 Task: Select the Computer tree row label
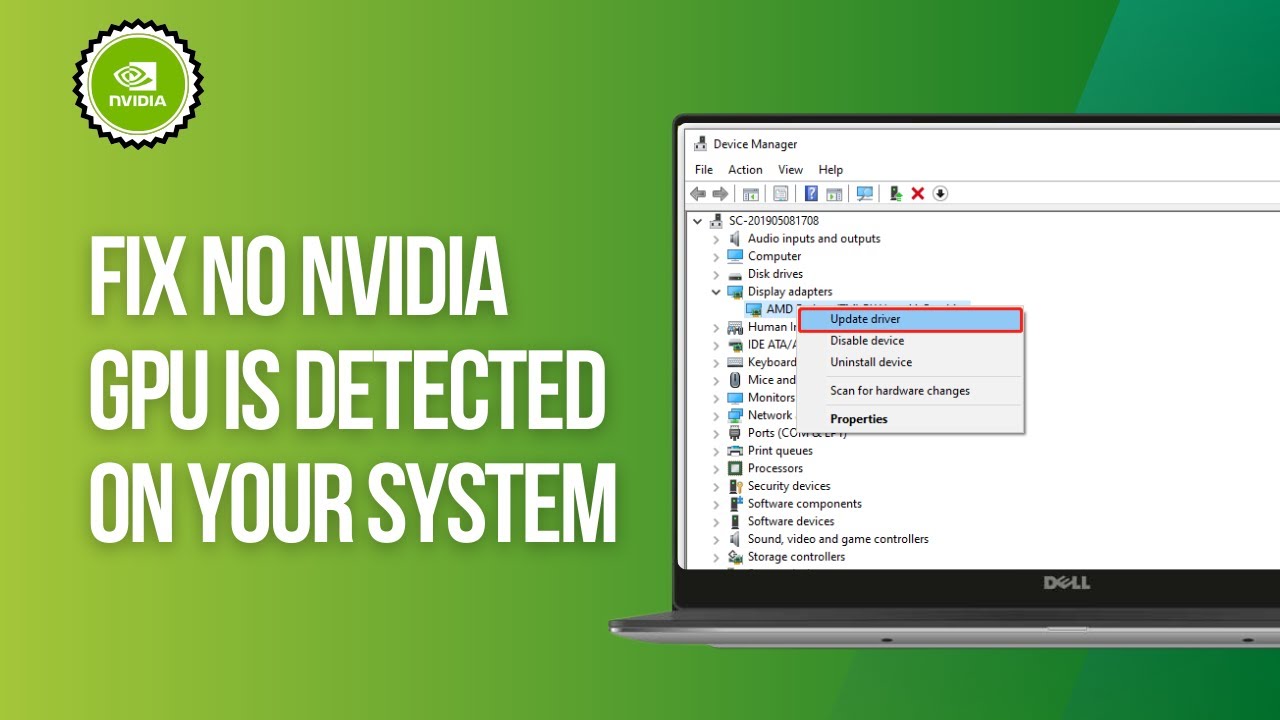tap(774, 256)
